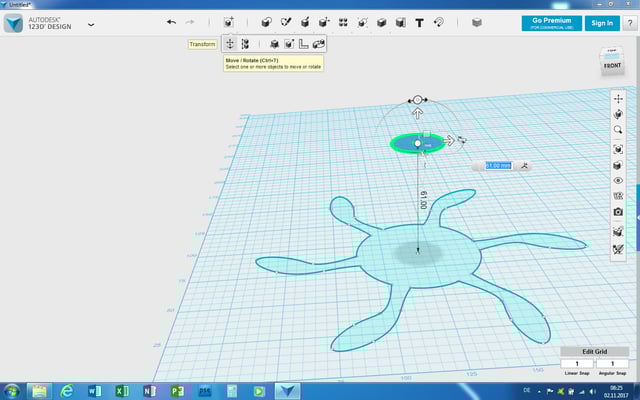The width and height of the screenshot is (640, 400).
Task: Open the Primitives tool in the toolbar
Action: pos(266,22)
